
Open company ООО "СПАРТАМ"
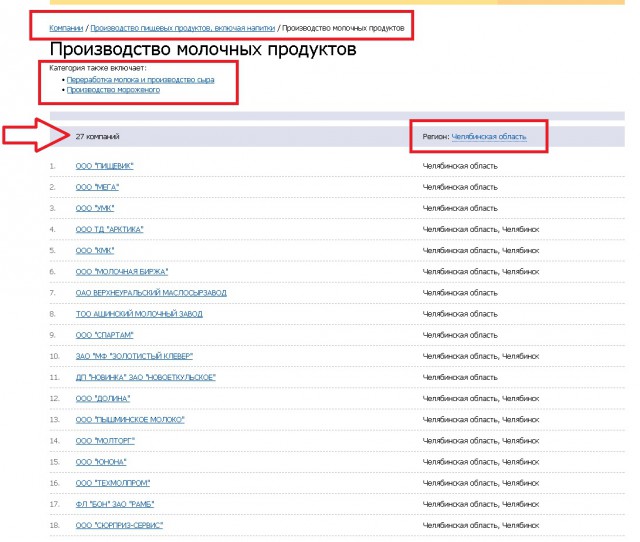[104, 335]
